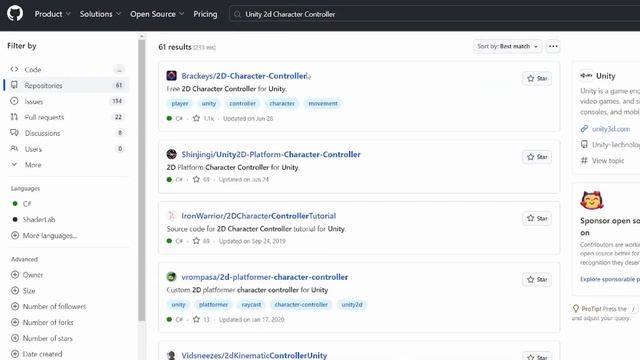
Task: Filter results by Code
Action: point(66,69)
